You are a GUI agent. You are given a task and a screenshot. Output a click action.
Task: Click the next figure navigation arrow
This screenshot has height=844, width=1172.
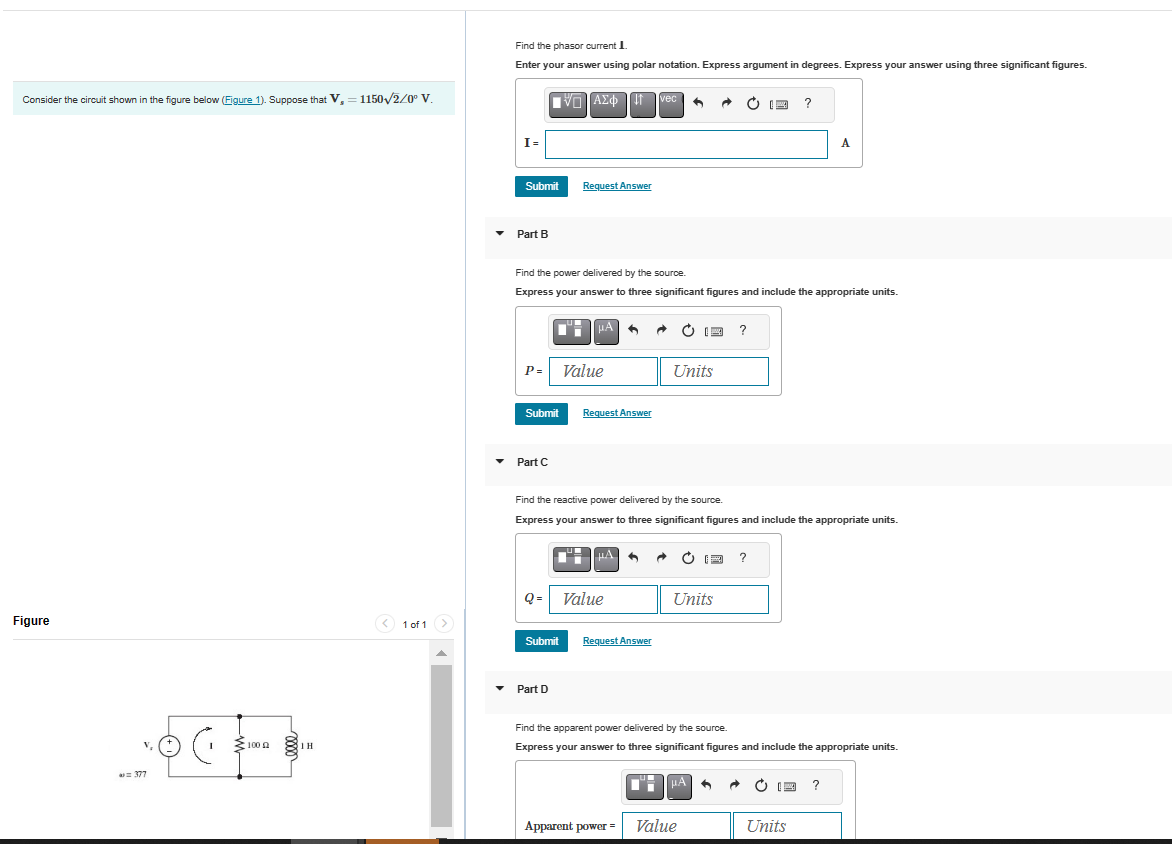click(443, 623)
